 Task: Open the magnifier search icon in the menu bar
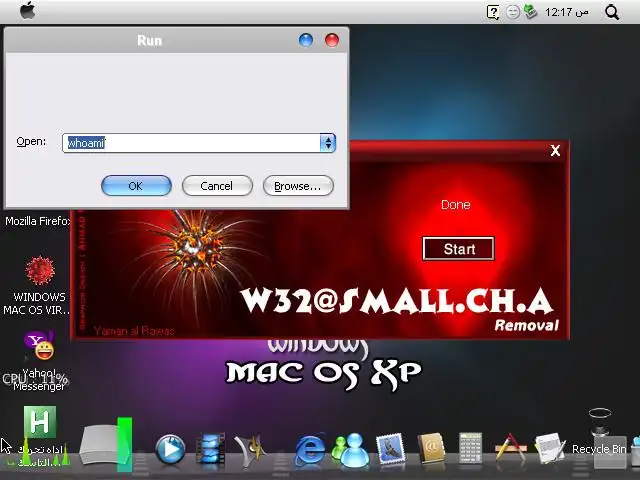tap(612, 12)
